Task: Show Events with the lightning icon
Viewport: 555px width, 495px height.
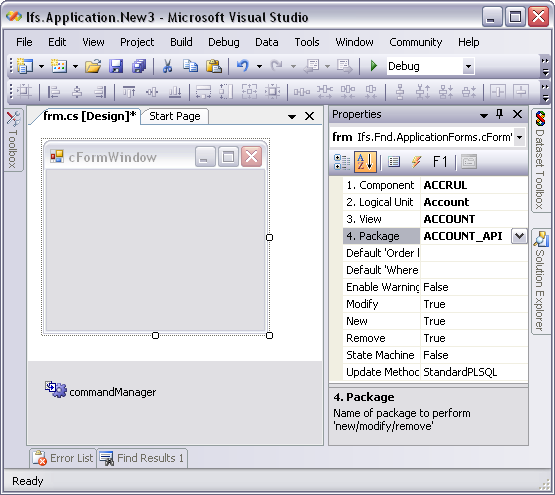Action: tap(416, 162)
